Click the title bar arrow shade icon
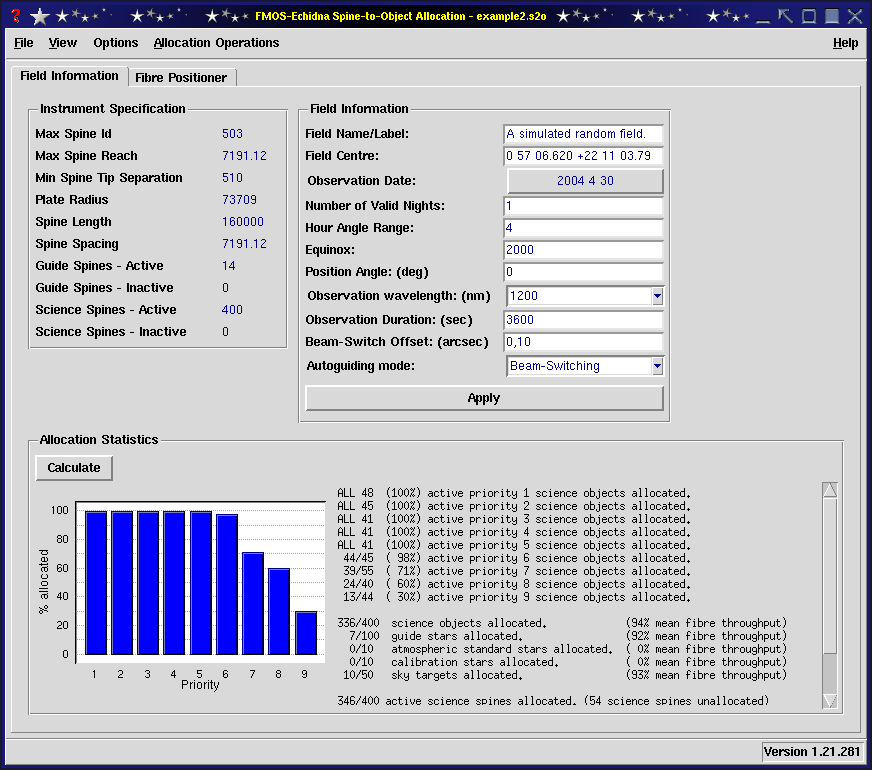The height and width of the screenshot is (770, 872). (786, 16)
